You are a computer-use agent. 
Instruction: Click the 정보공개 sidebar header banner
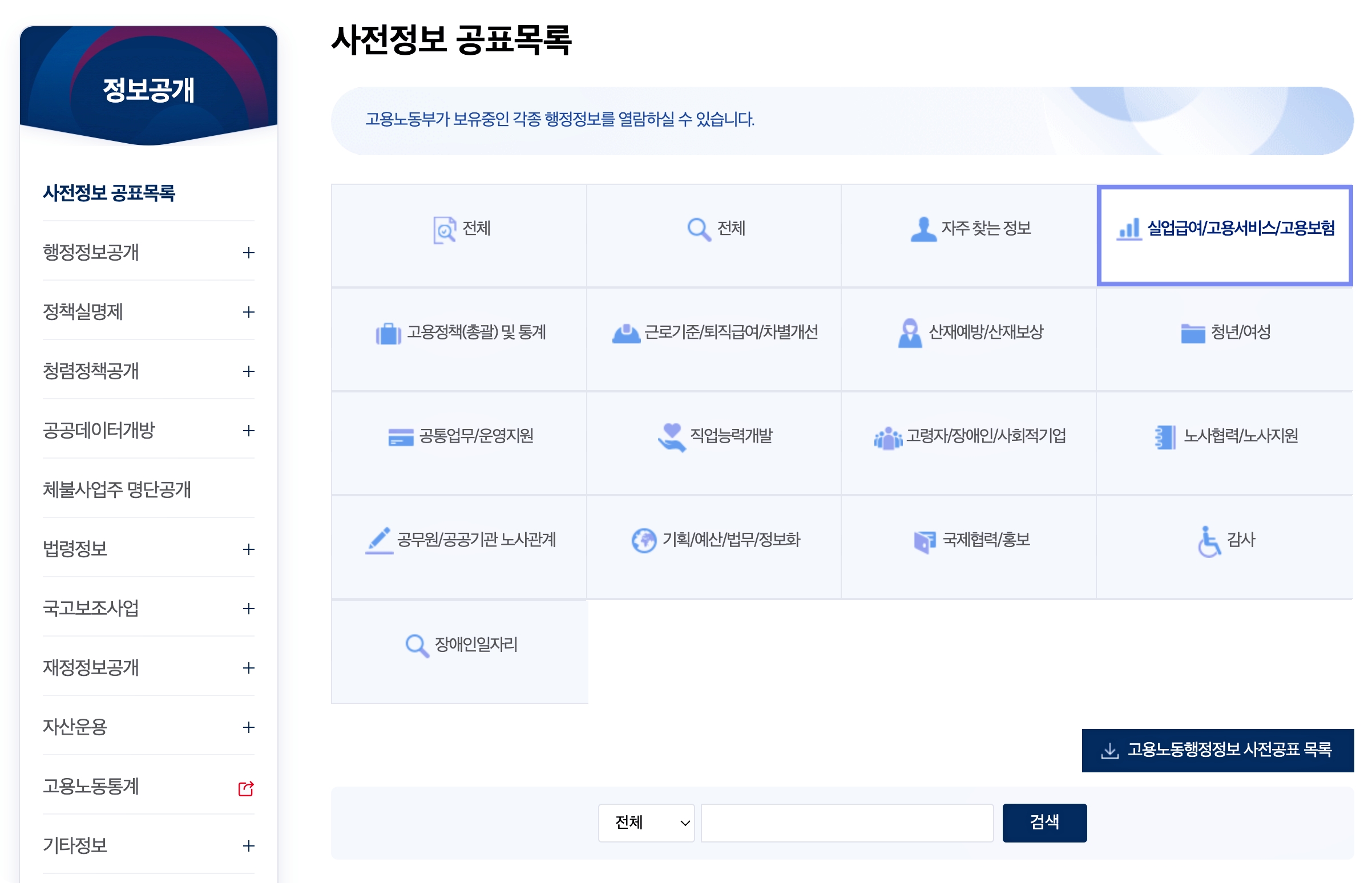click(x=148, y=85)
